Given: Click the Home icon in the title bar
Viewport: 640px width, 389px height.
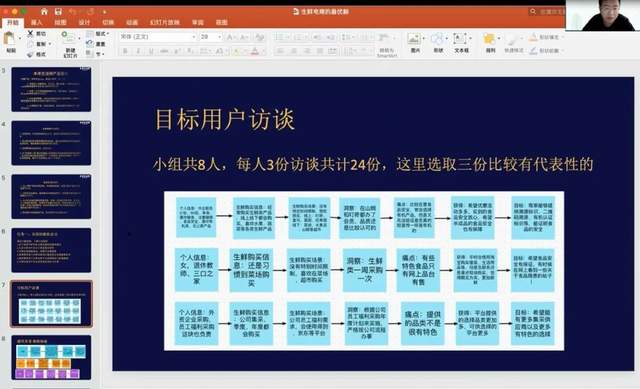Looking at the screenshot, I should [x=44, y=11].
